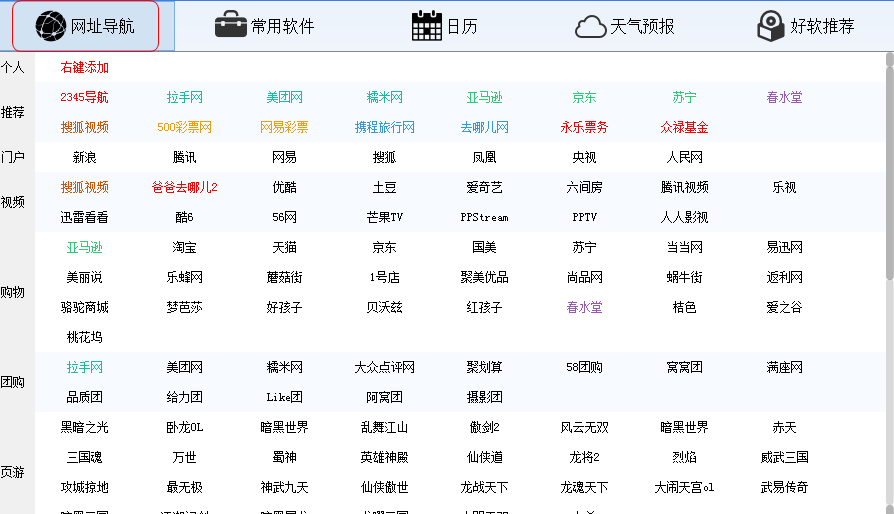
Task: Open the 大众点评网 link
Action: [384, 368]
